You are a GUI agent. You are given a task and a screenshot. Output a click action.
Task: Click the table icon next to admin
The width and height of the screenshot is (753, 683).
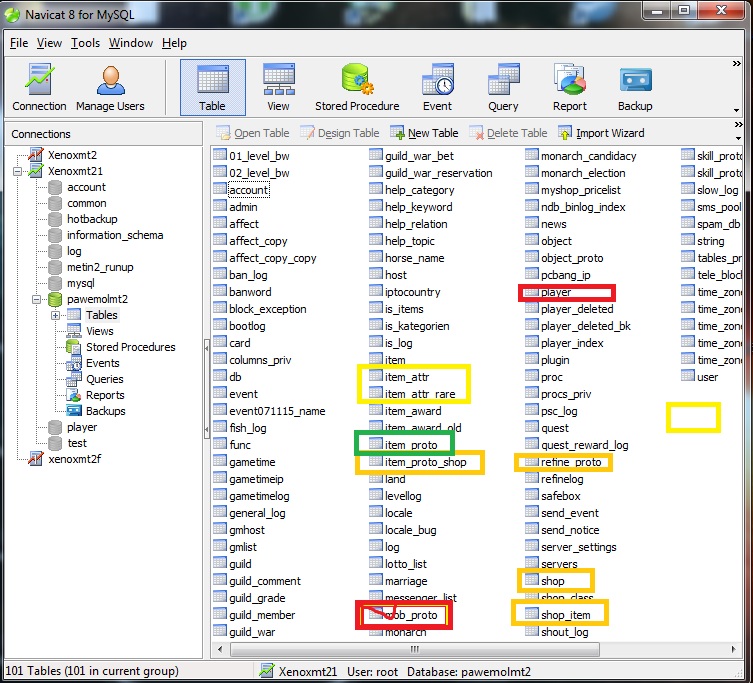coord(220,206)
